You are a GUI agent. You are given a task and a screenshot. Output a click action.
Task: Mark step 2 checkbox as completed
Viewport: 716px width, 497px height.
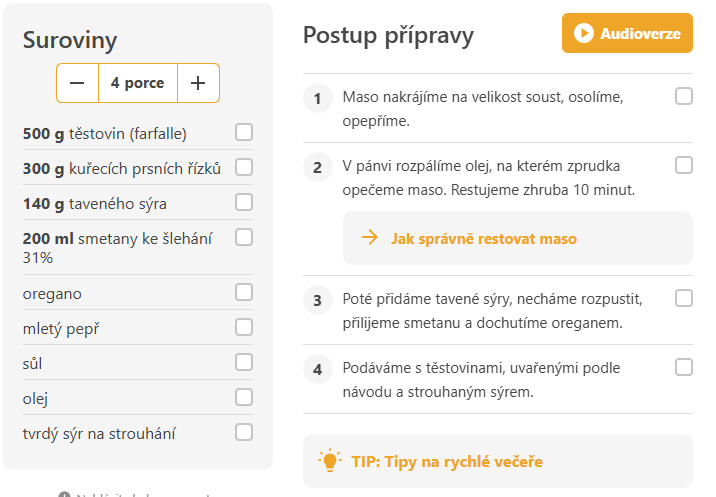(684, 165)
